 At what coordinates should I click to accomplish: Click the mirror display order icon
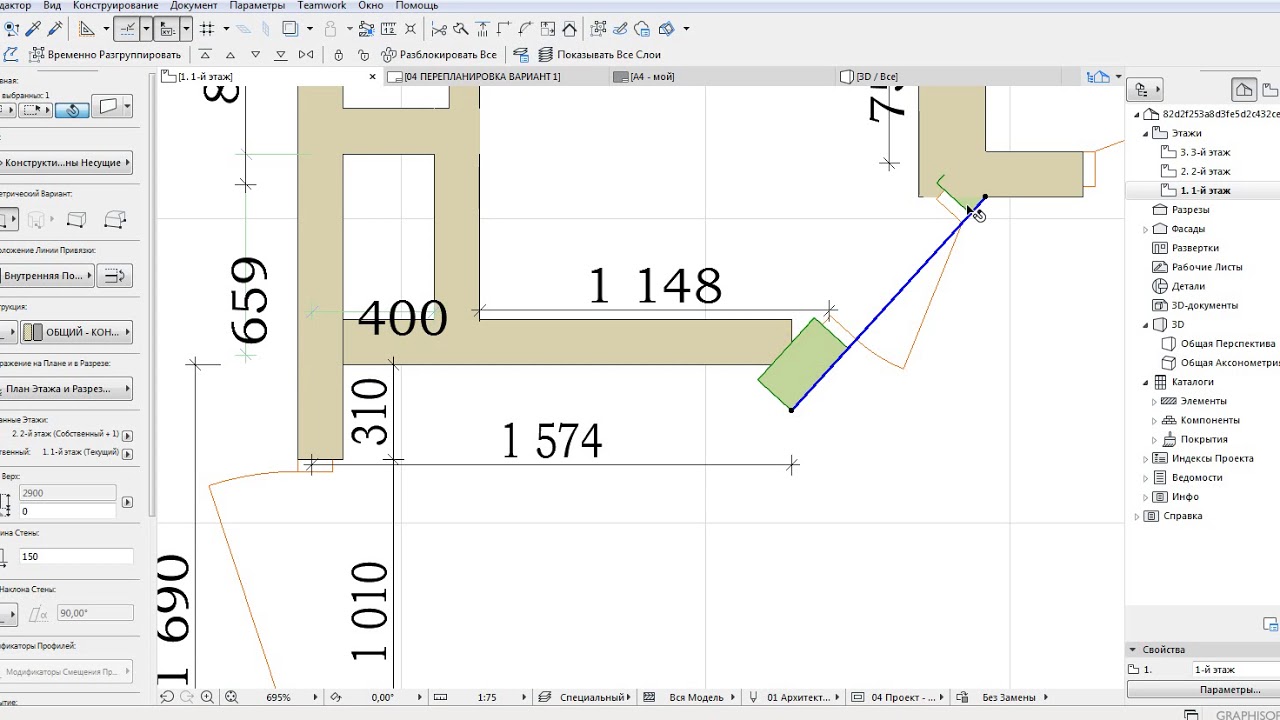tap(306, 55)
